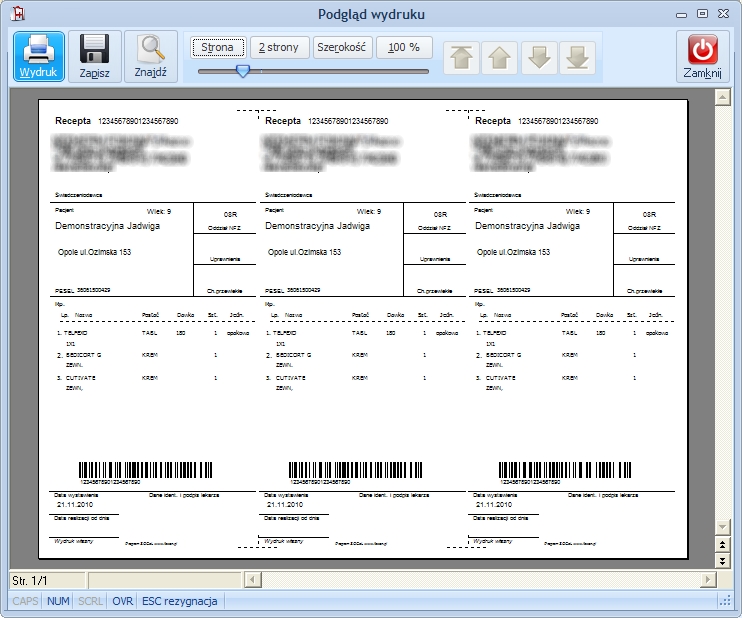The width and height of the screenshot is (742, 618).
Task: Click the page up double-arrow stepper
Action: [x=722, y=545]
